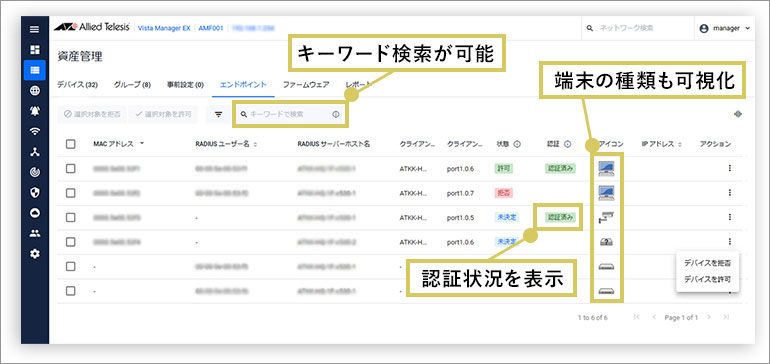Click the port1.0.7 cell
The width and height of the screenshot is (770, 364).
coord(460,193)
